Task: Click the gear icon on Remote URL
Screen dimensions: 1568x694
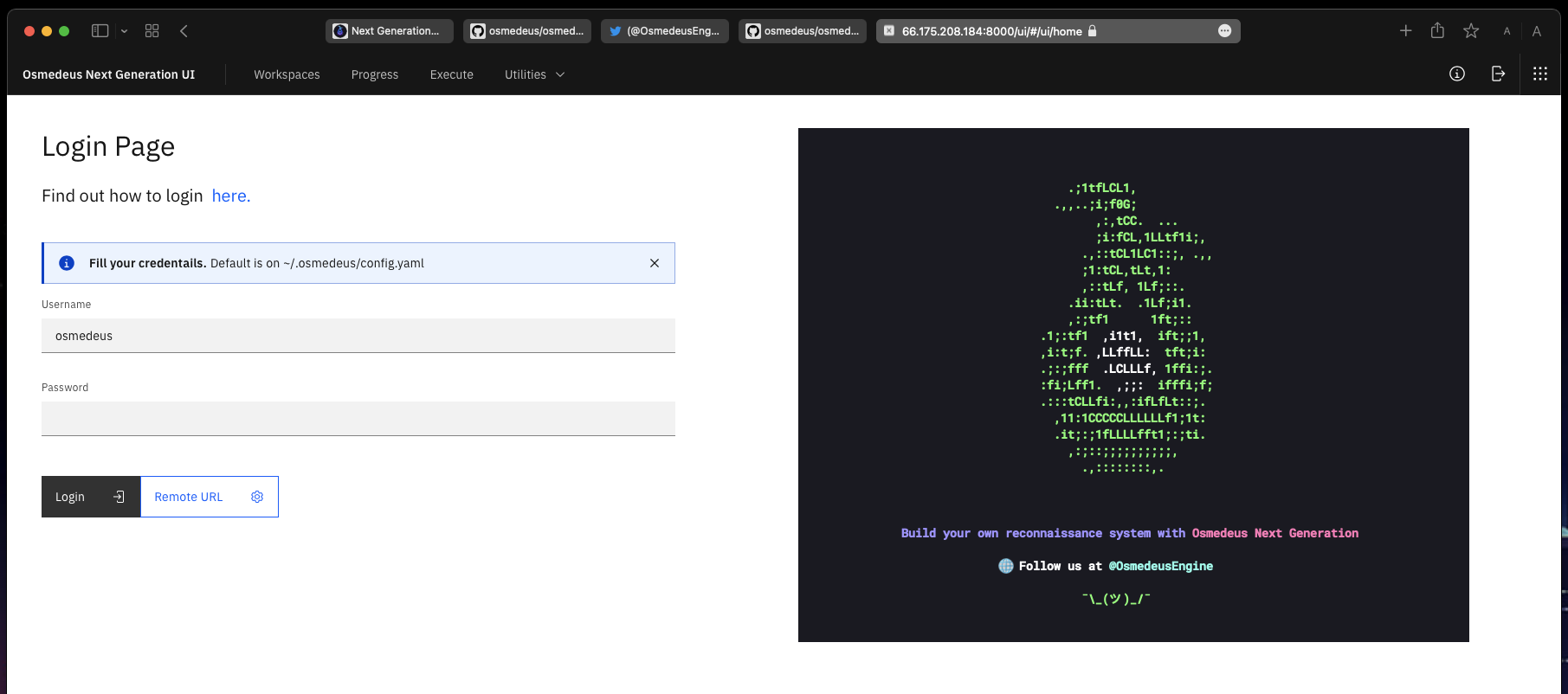Action: (x=257, y=497)
